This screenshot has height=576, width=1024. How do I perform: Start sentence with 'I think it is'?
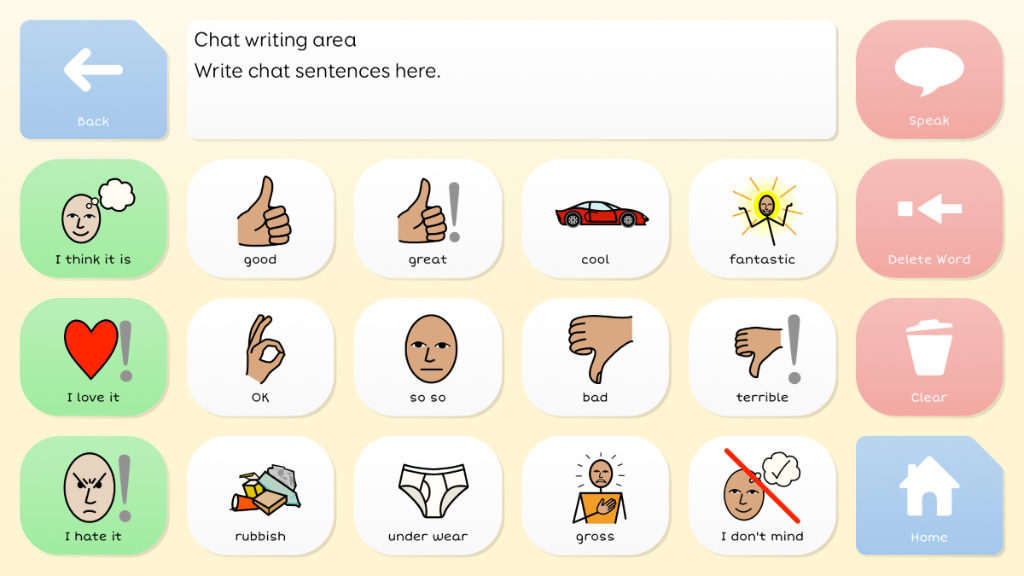pos(93,219)
